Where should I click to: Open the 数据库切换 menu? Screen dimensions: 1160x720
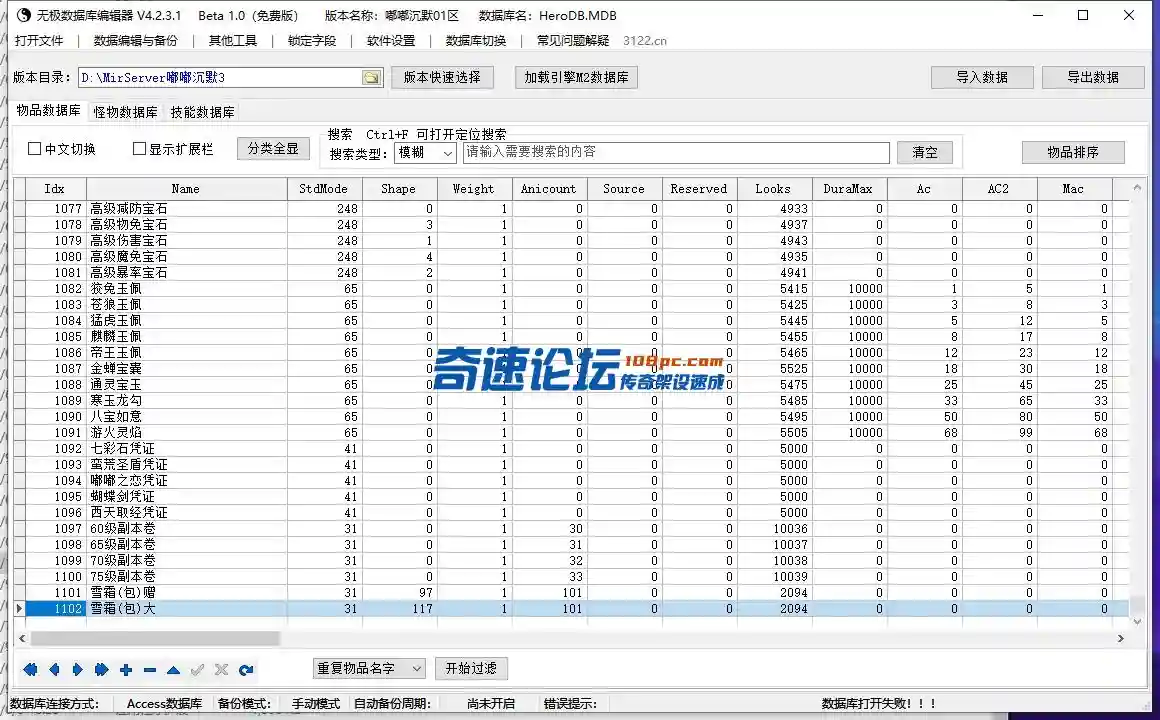click(x=476, y=41)
